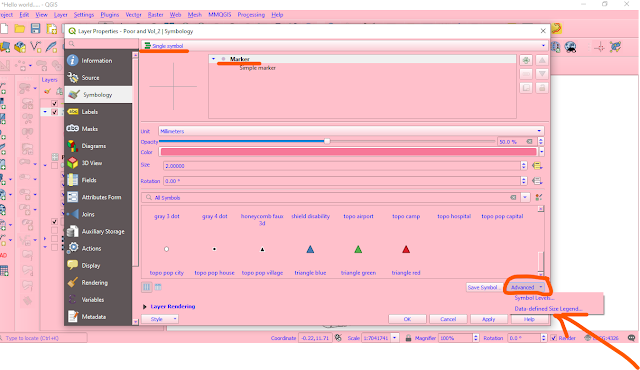The image size is (640, 370).
Task: Open the Vector menu
Action: pyautogui.click(x=133, y=15)
